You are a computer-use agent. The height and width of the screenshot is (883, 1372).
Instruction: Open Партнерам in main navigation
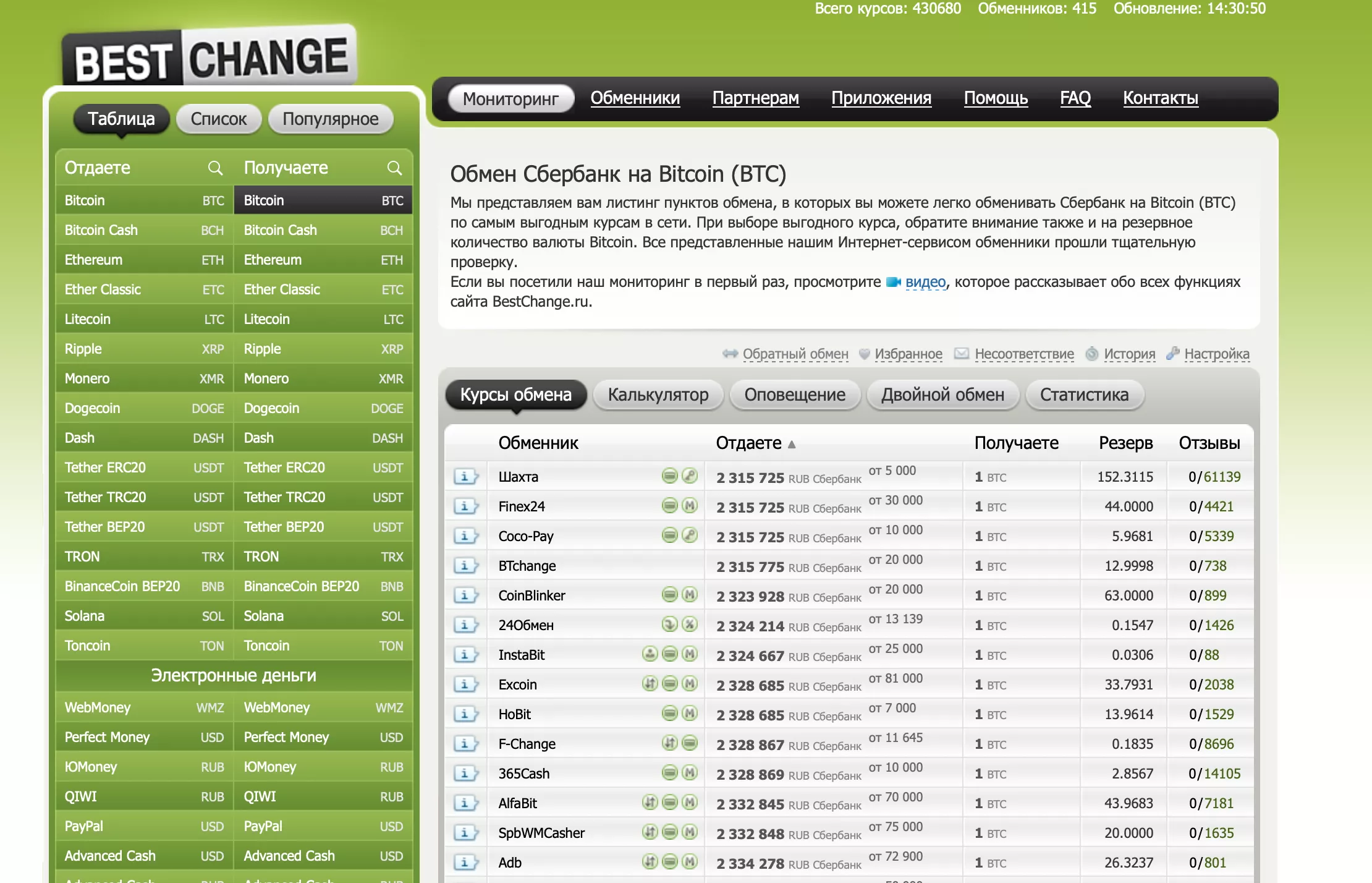(x=755, y=98)
